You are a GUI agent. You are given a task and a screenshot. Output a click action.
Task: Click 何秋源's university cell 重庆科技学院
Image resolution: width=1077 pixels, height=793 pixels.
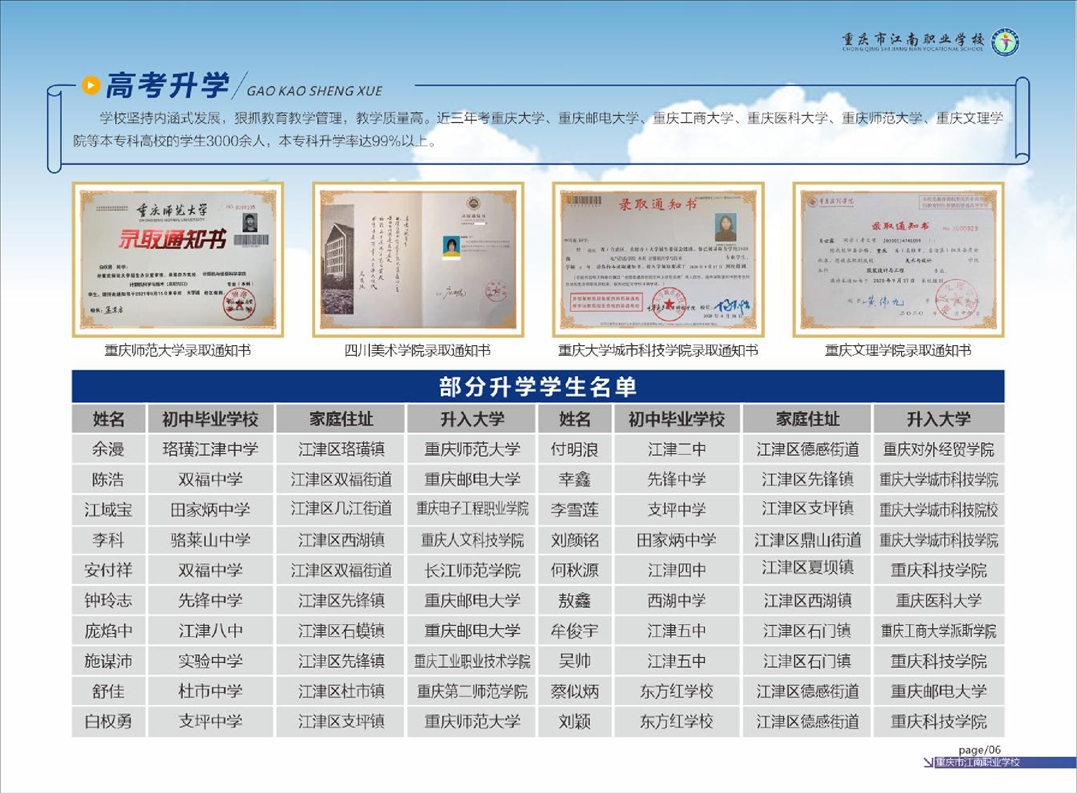(939, 570)
